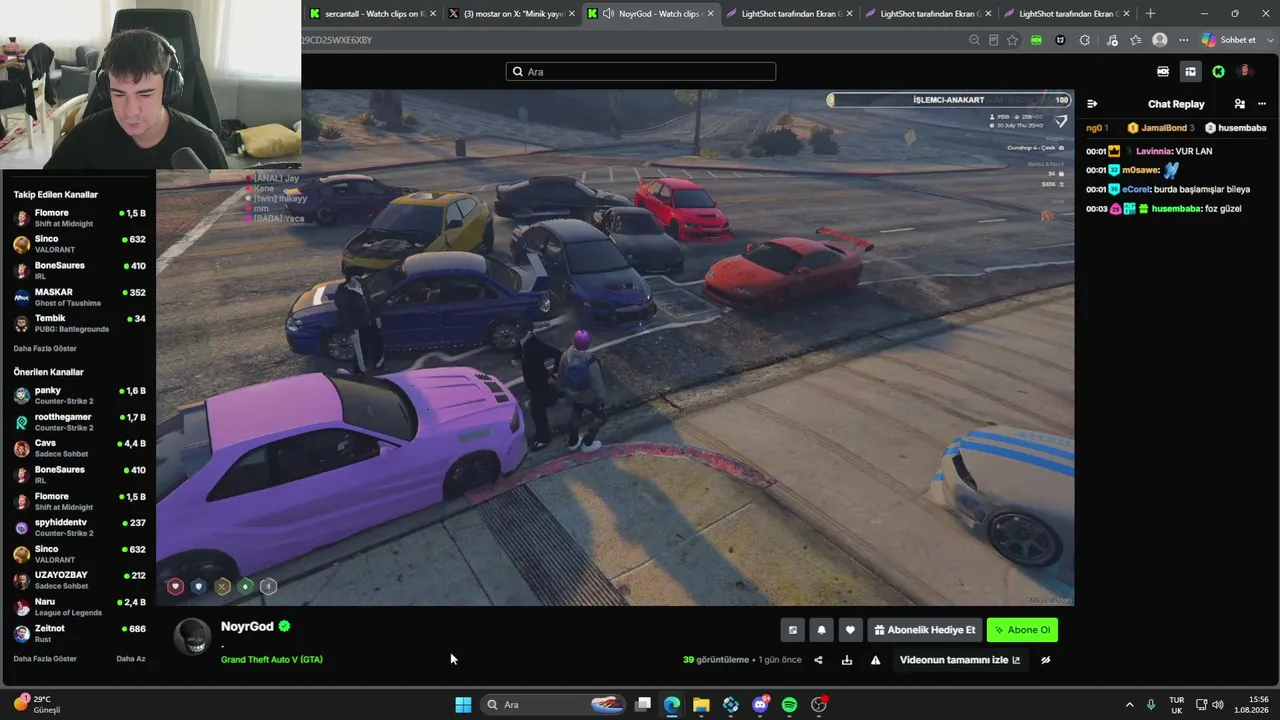Image resolution: width=1280 pixels, height=720 pixels.
Task: Open the Grand Theft Auto V (GTA) category link
Action: [x=272, y=659]
